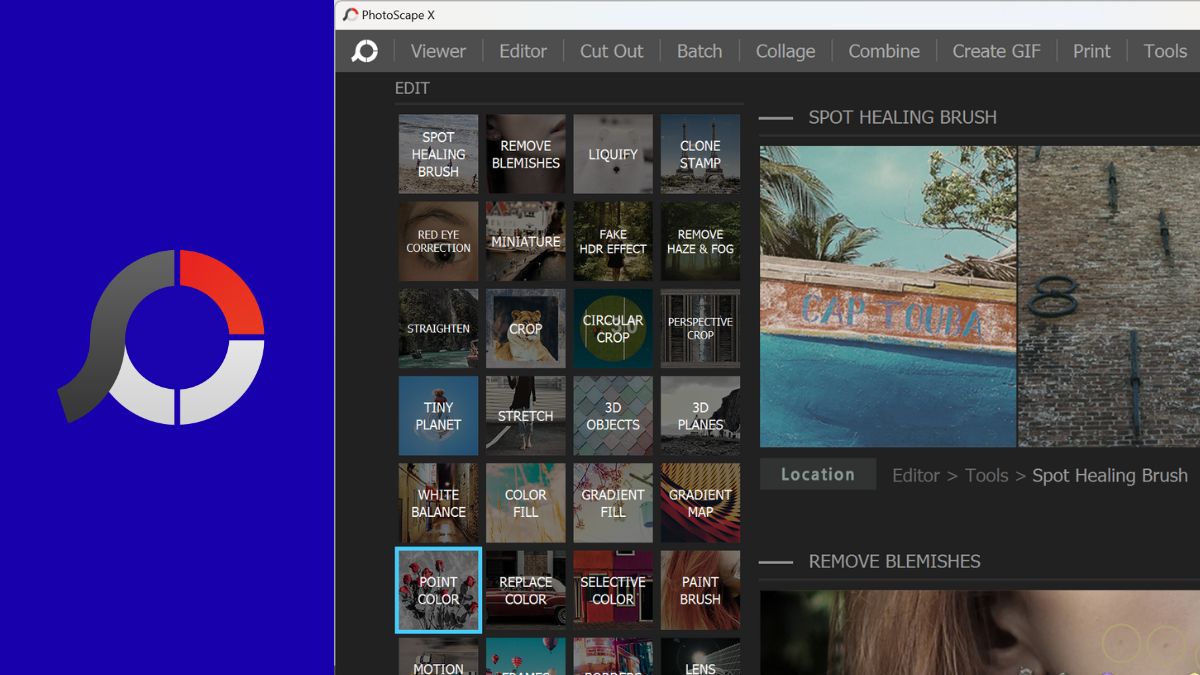Viewport: 1200px width, 675px height.
Task: Open the Tiny Planet effect tile
Action: (438, 415)
